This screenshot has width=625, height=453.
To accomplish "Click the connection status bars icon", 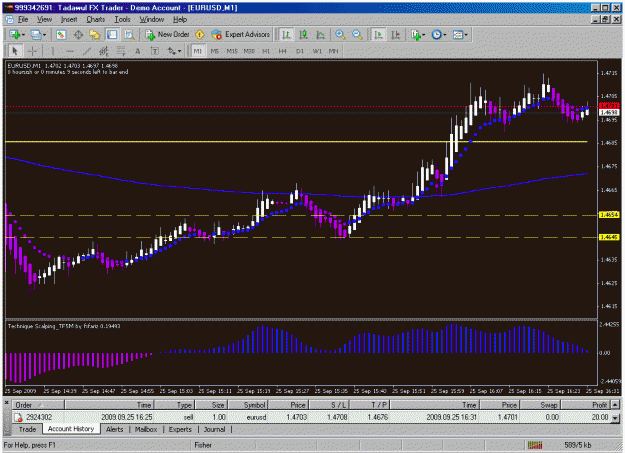I will pos(535,445).
